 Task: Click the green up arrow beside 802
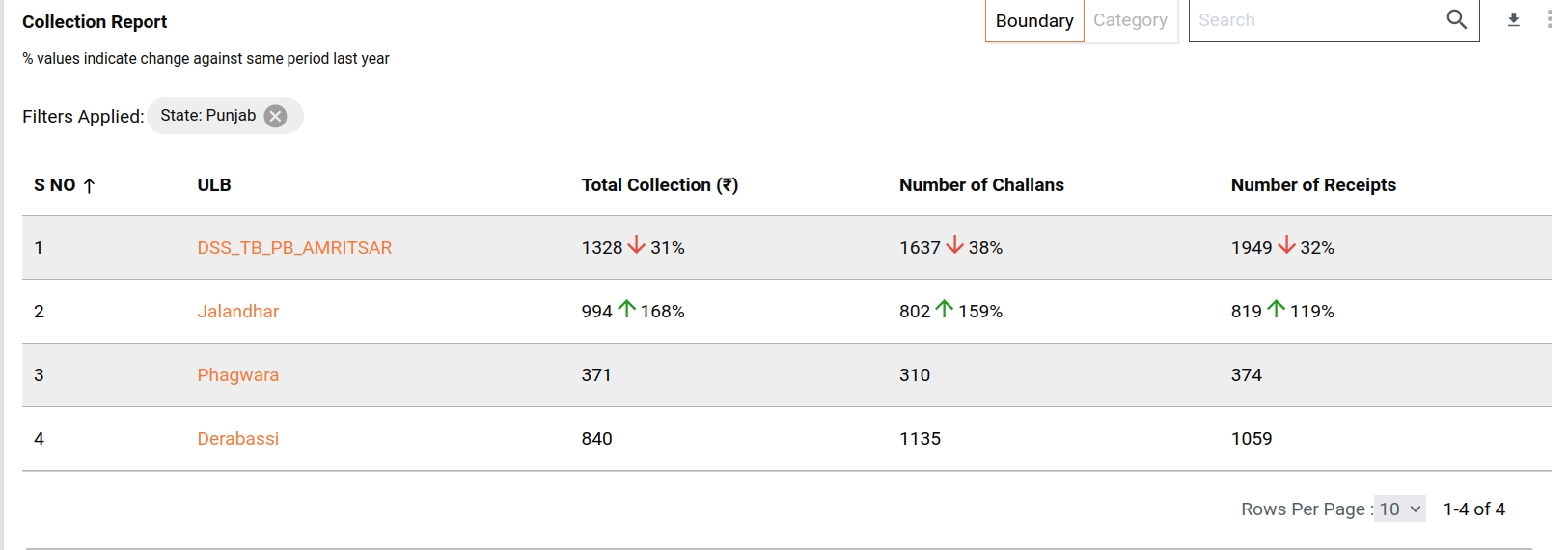click(944, 310)
